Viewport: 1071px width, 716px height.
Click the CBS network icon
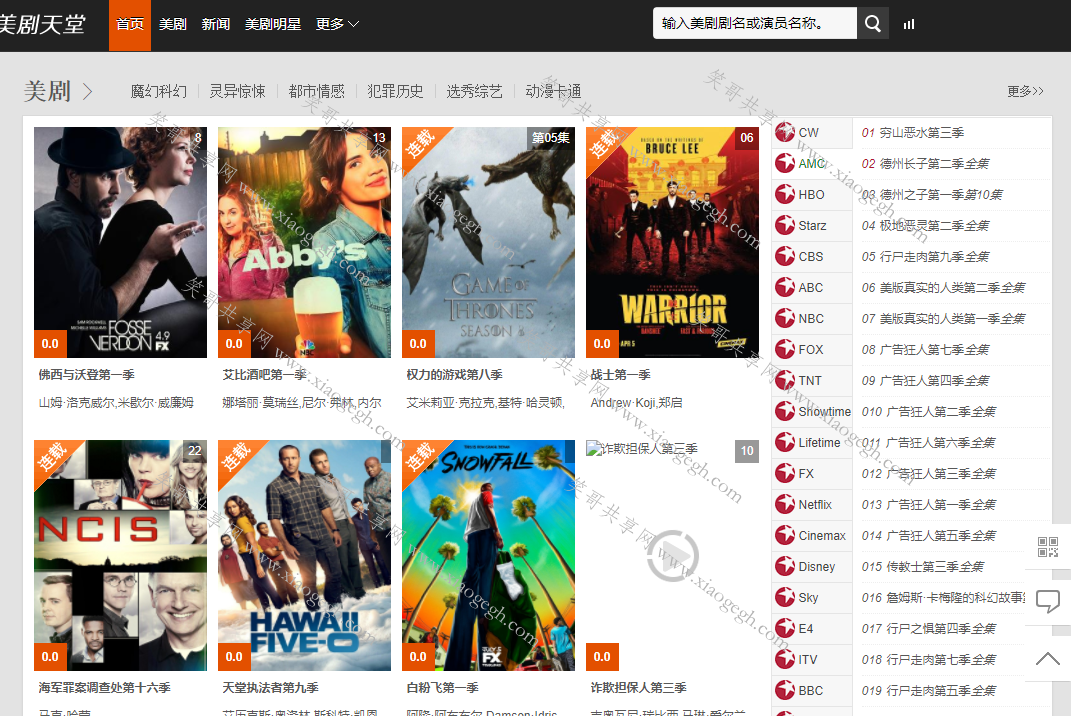[x=785, y=256]
